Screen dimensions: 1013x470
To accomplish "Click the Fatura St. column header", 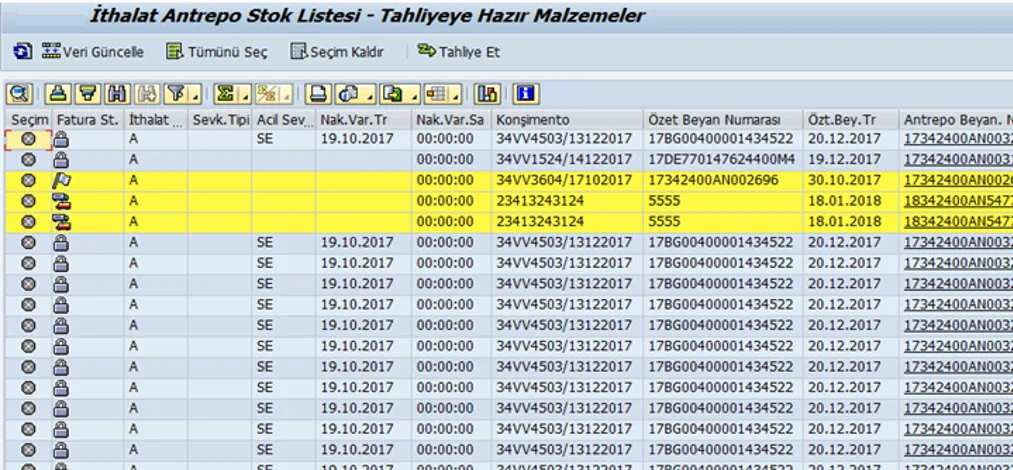I will pos(87,120).
